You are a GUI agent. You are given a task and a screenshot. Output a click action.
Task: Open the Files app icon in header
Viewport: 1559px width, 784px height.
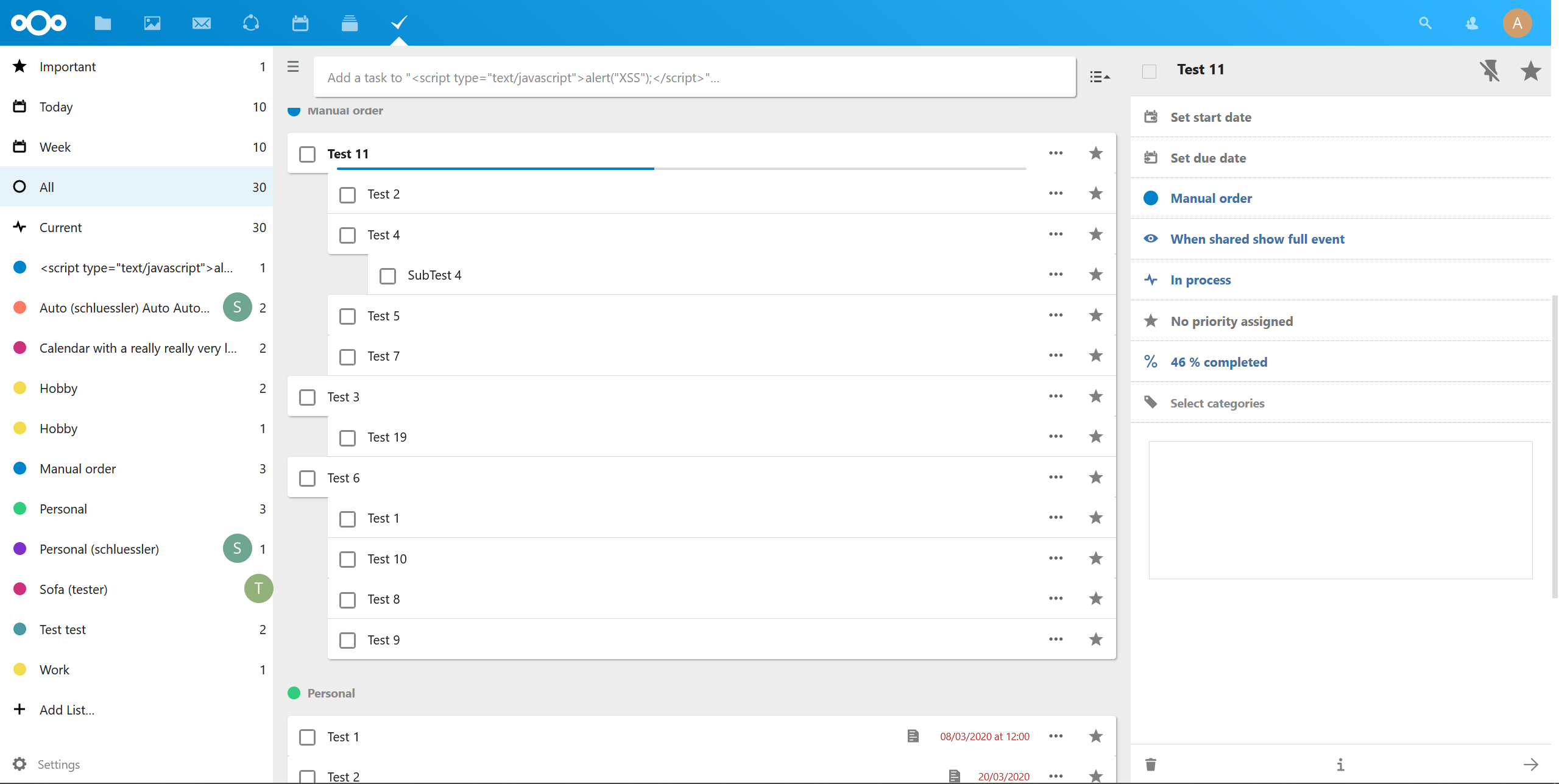point(103,23)
